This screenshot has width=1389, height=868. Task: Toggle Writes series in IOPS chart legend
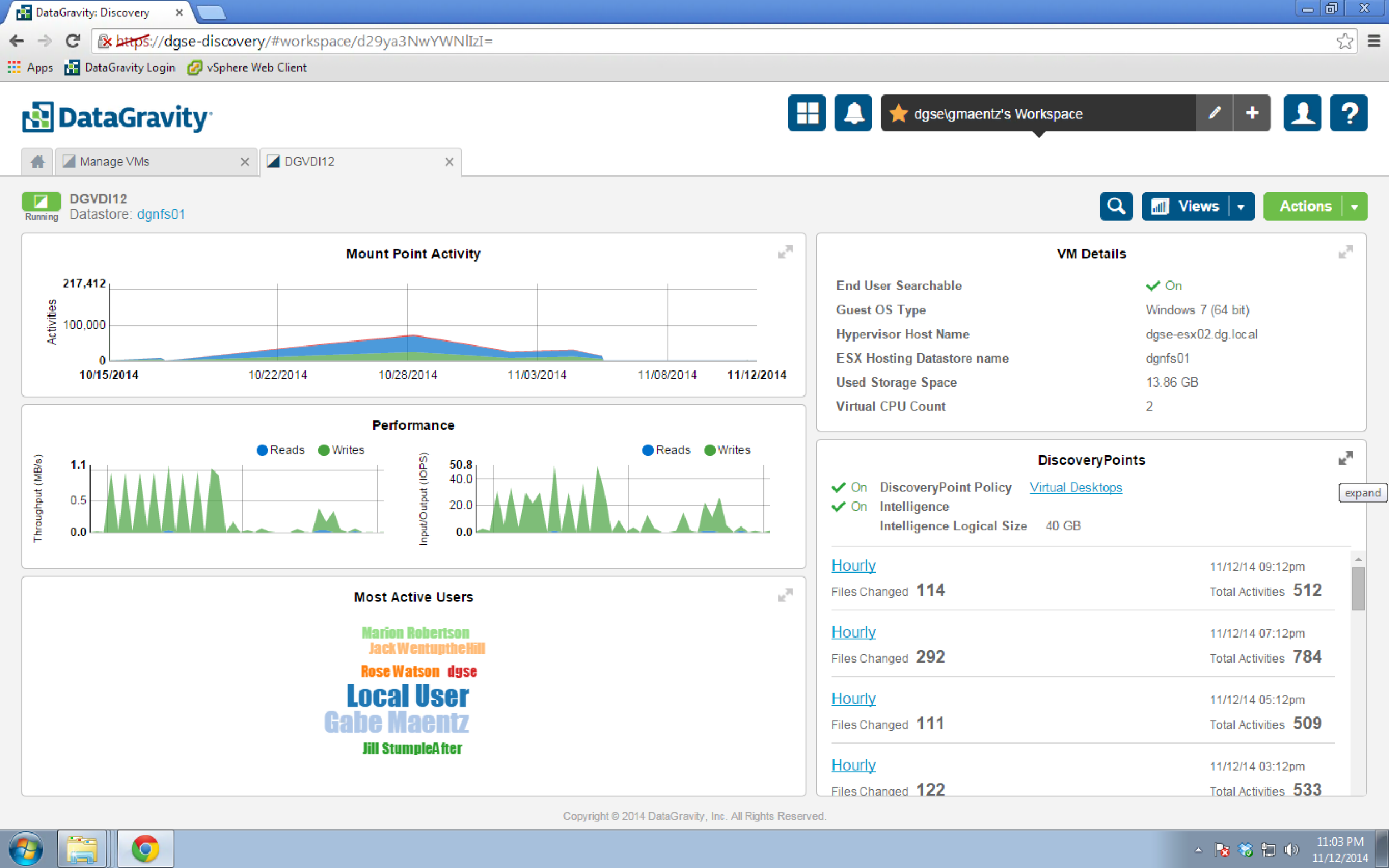(727, 450)
